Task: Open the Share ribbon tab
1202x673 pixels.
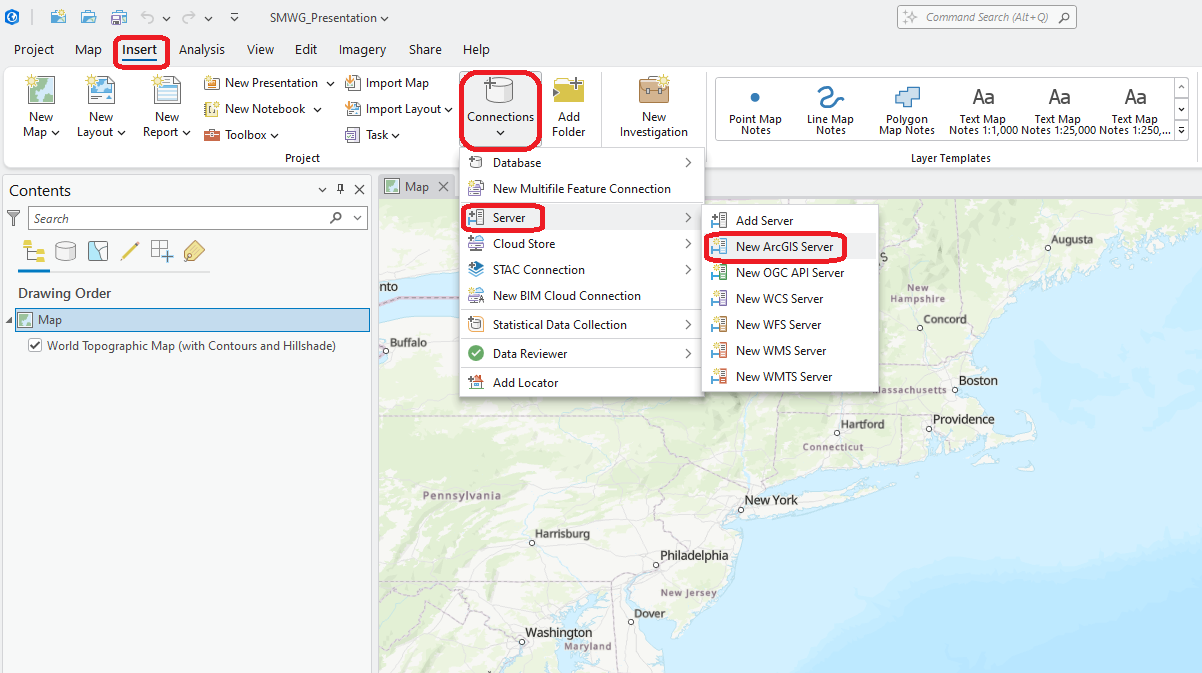Action: 425,50
